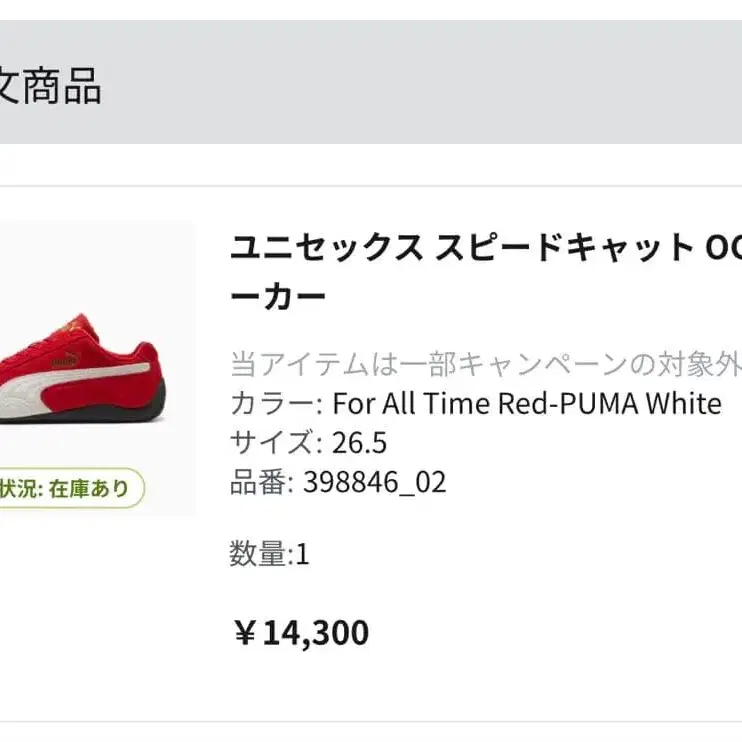Viewport: 742px width, 742px height.
Task: Click the ーカー second line of the title
Action: [x=278, y=297]
